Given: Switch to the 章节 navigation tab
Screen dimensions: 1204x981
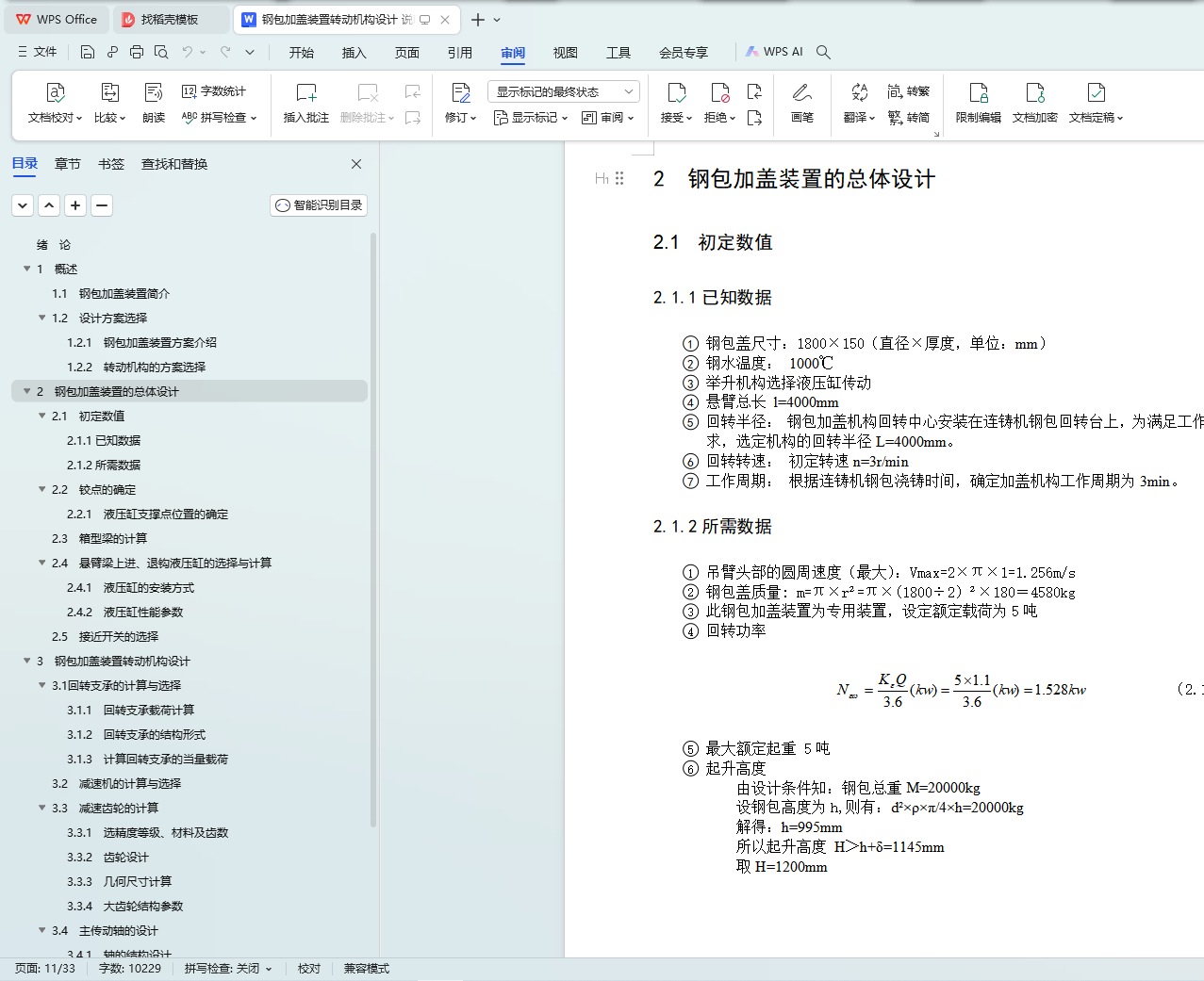Looking at the screenshot, I should point(68,164).
